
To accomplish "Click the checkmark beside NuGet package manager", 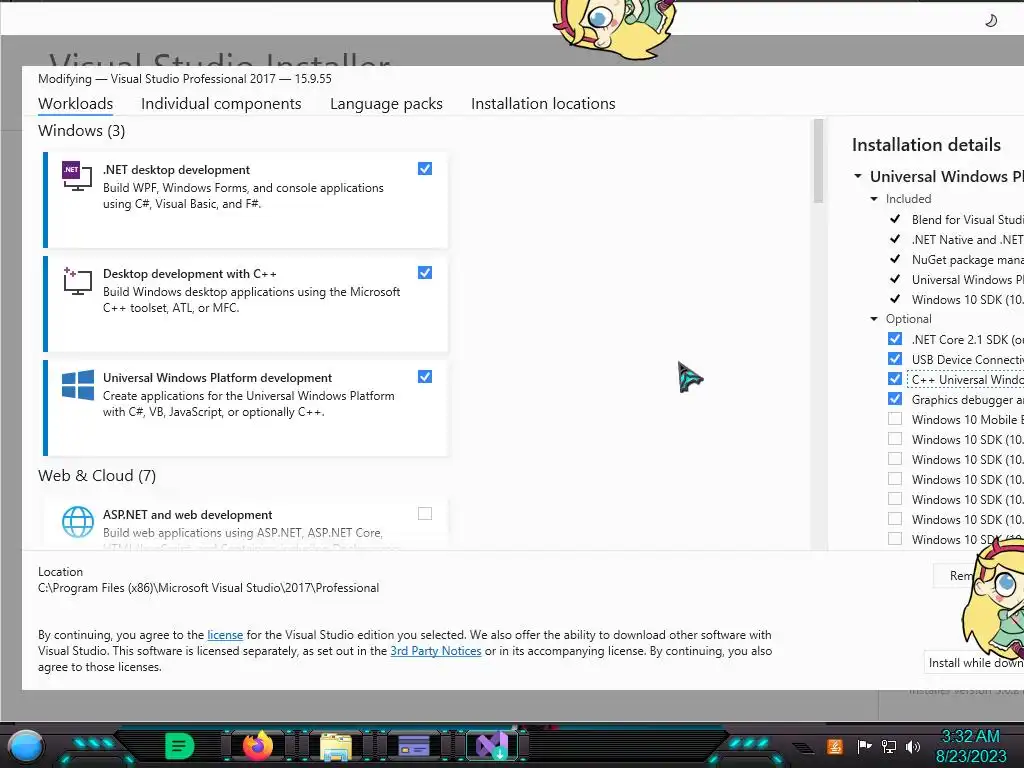I will [895, 259].
